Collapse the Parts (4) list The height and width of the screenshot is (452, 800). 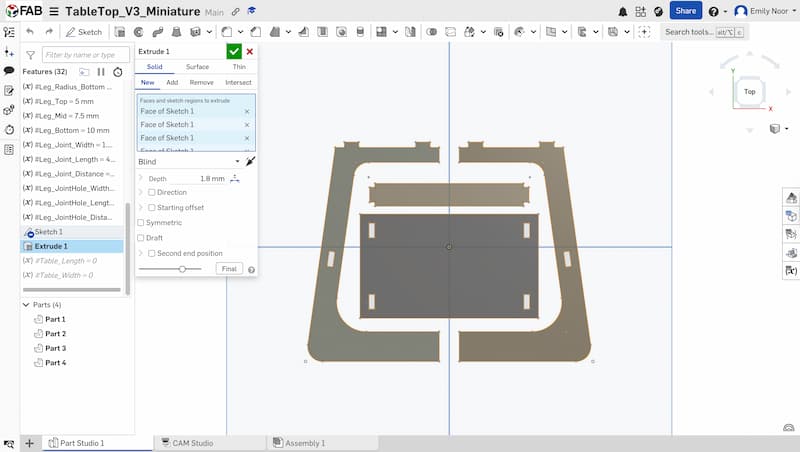pos(26,304)
